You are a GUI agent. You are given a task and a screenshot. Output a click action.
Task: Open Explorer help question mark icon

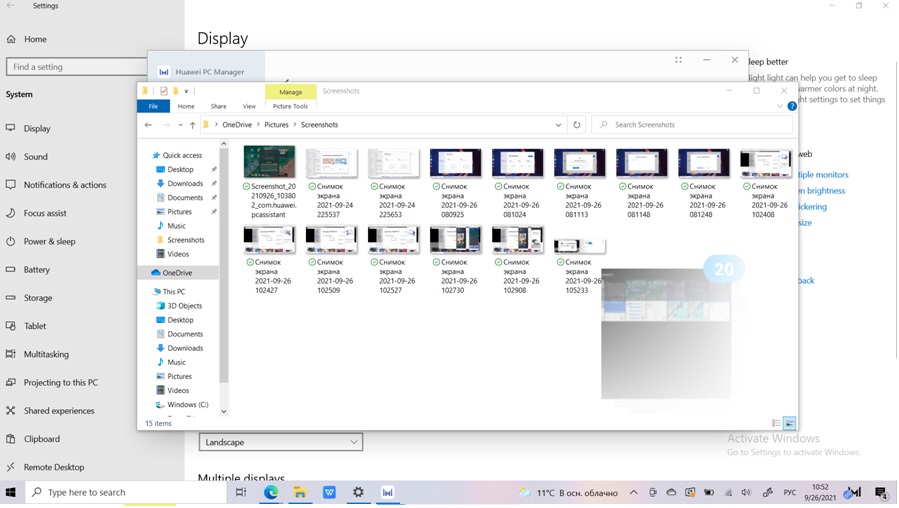[791, 106]
